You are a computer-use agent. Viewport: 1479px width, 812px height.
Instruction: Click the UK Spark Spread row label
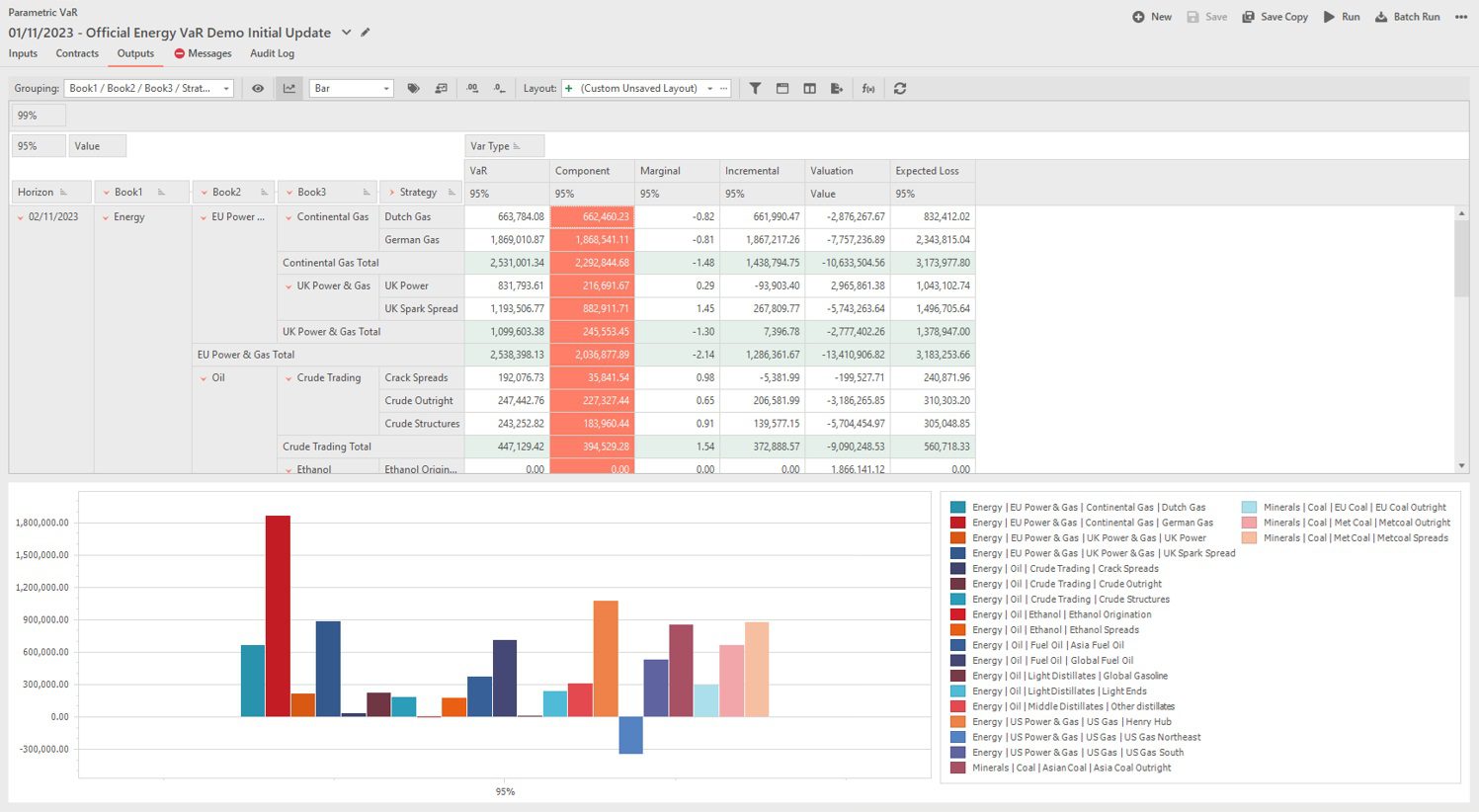click(421, 309)
